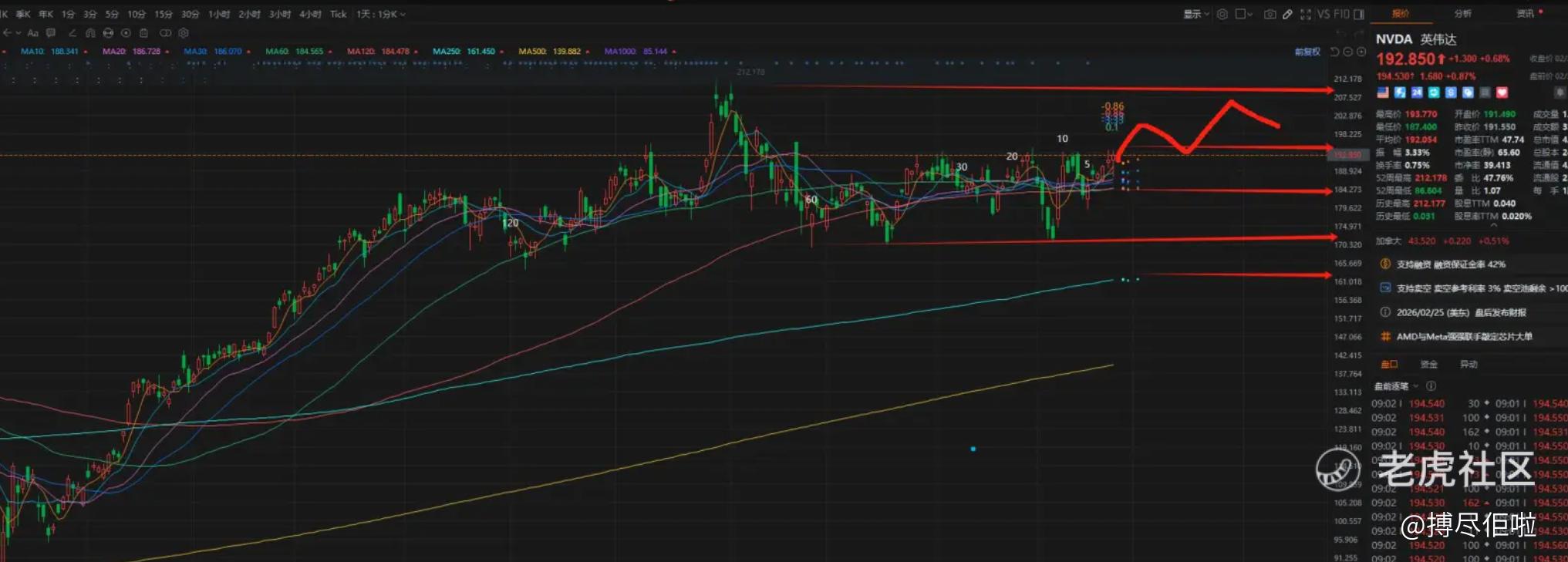This screenshot has width=1568, height=562.
Task: Select the 资金 capital flow tab
Action: pos(1429,364)
